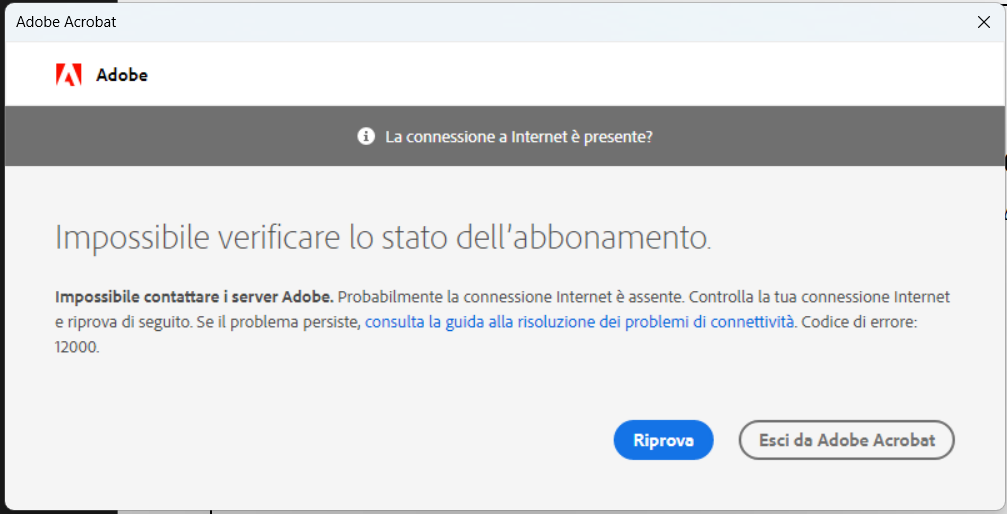1007x514 pixels.
Task: Click the sentence "Probabilmente la connessione Internet è assente"
Action: click(x=511, y=297)
